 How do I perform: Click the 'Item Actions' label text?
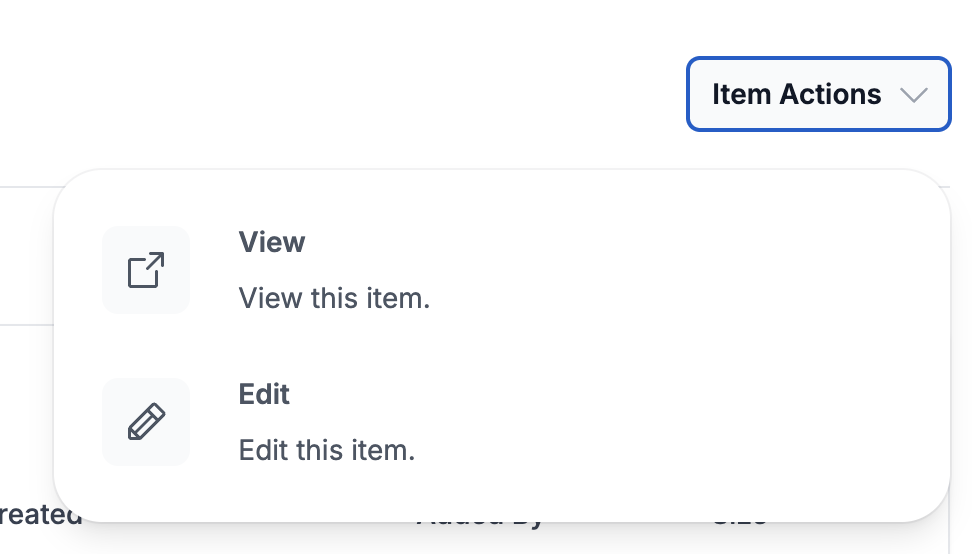coord(797,94)
